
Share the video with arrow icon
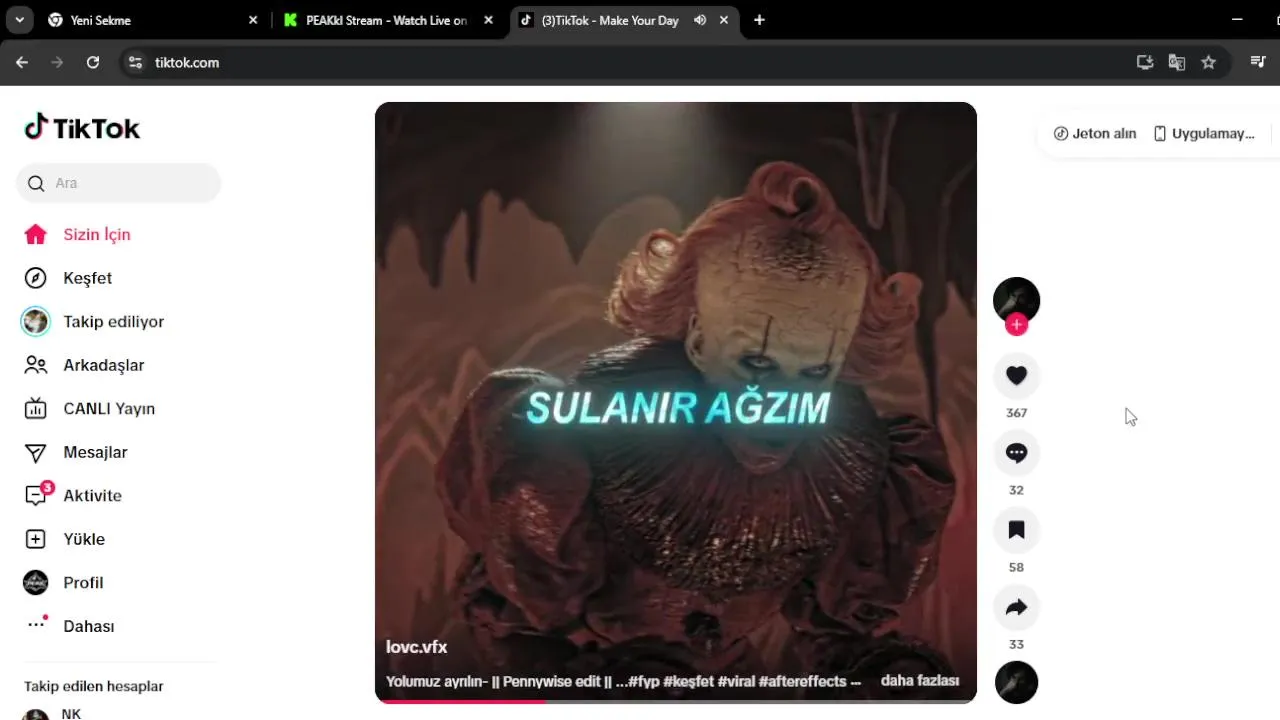point(1016,607)
